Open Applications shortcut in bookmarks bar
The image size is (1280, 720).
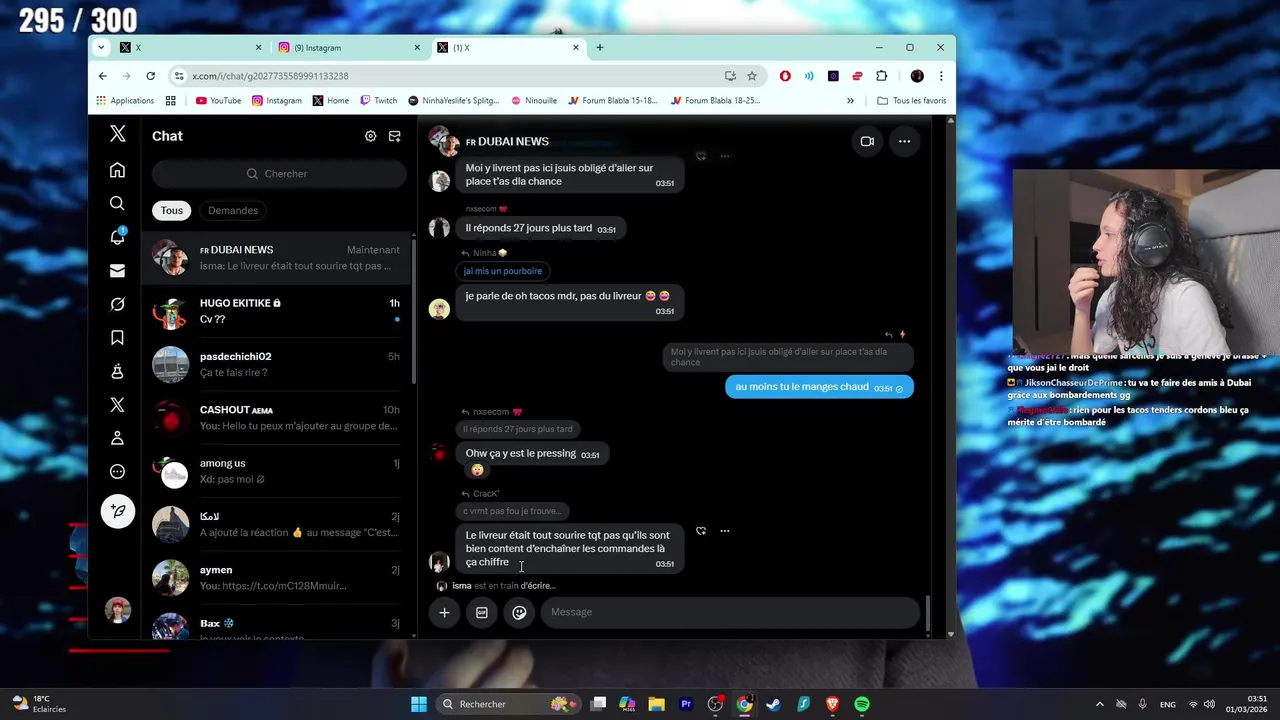(x=125, y=100)
